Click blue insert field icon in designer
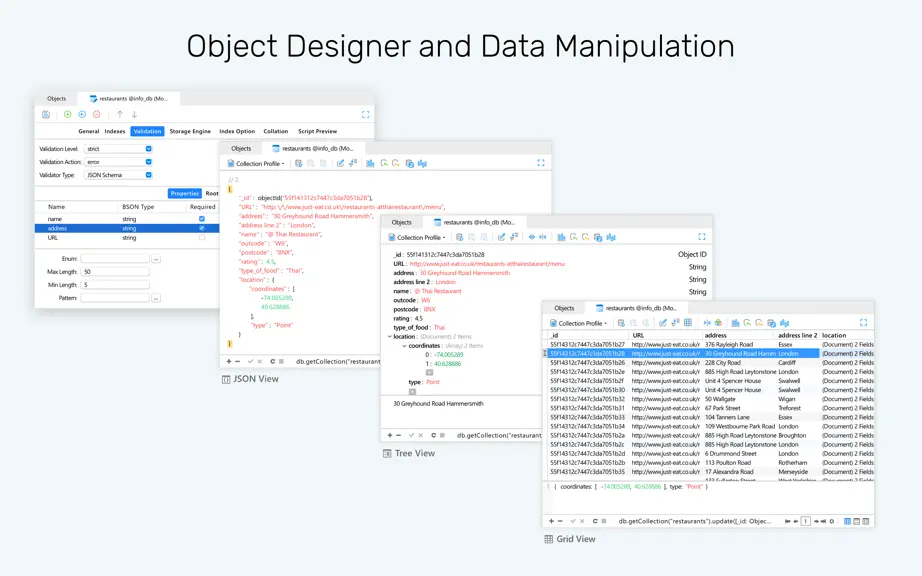The width and height of the screenshot is (922, 576). click(82, 115)
